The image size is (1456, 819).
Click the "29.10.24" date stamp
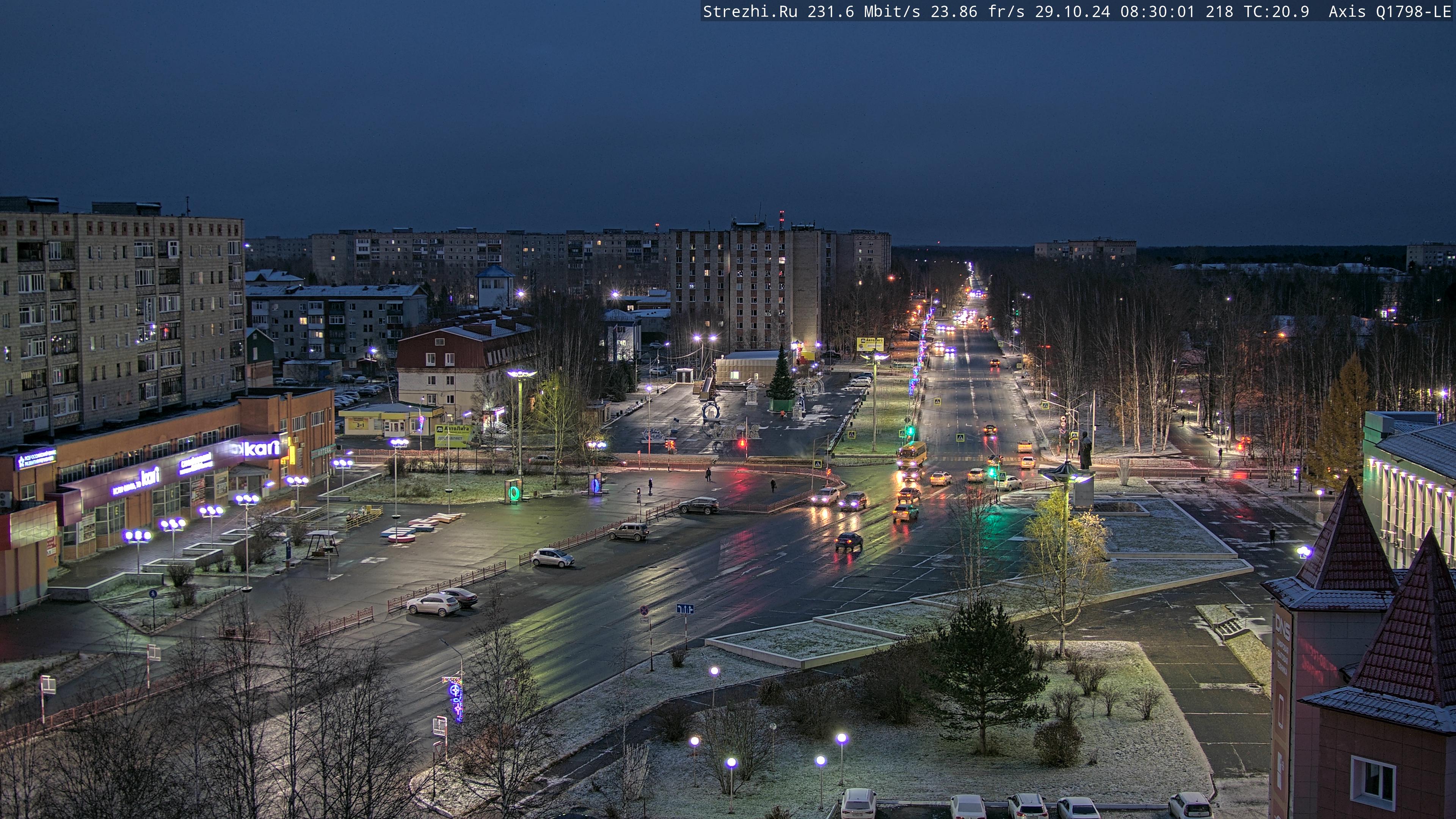(1073, 12)
